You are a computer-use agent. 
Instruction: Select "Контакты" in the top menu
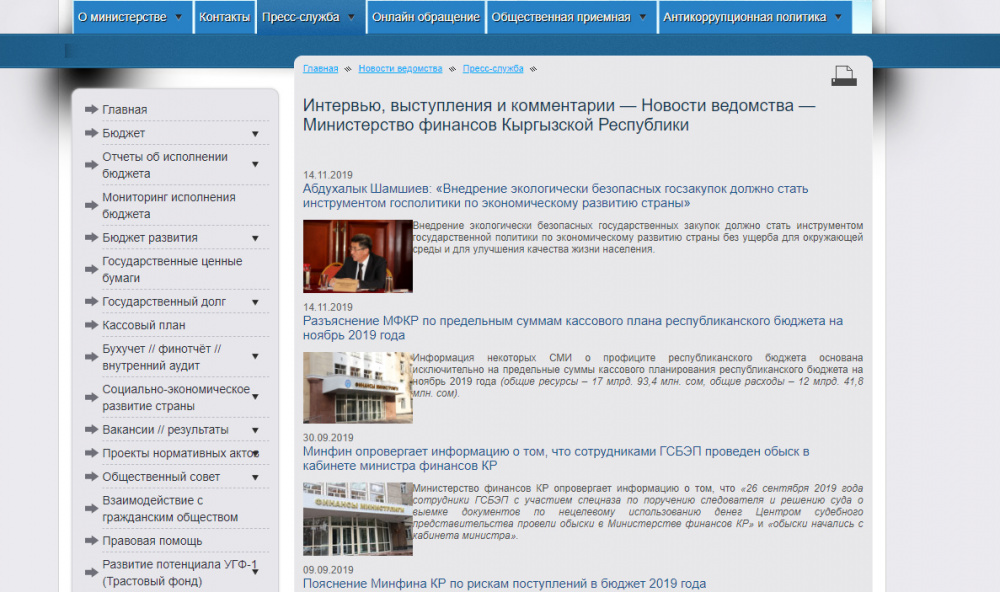pyautogui.click(x=225, y=16)
